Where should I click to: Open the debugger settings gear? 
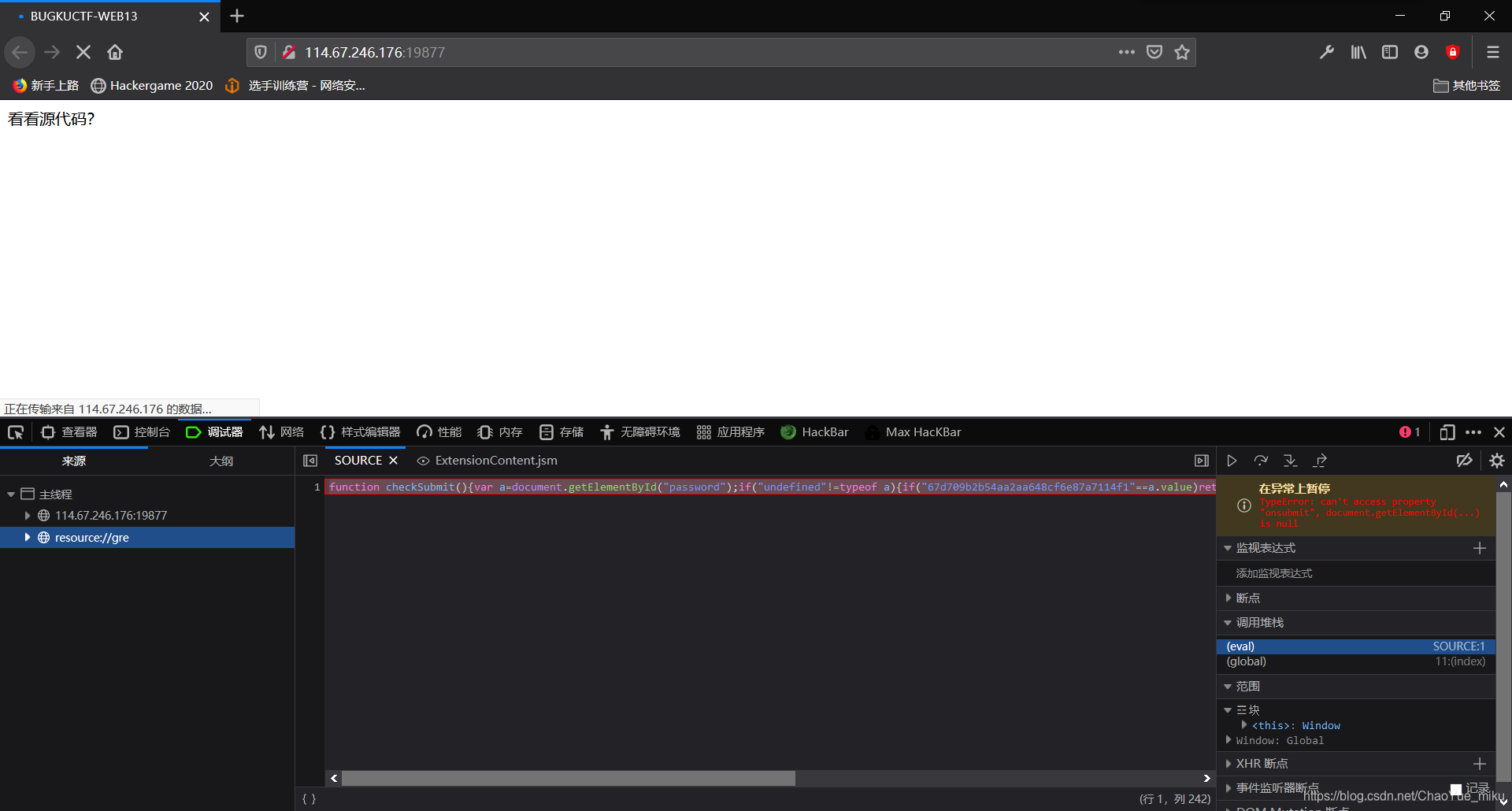tap(1497, 461)
